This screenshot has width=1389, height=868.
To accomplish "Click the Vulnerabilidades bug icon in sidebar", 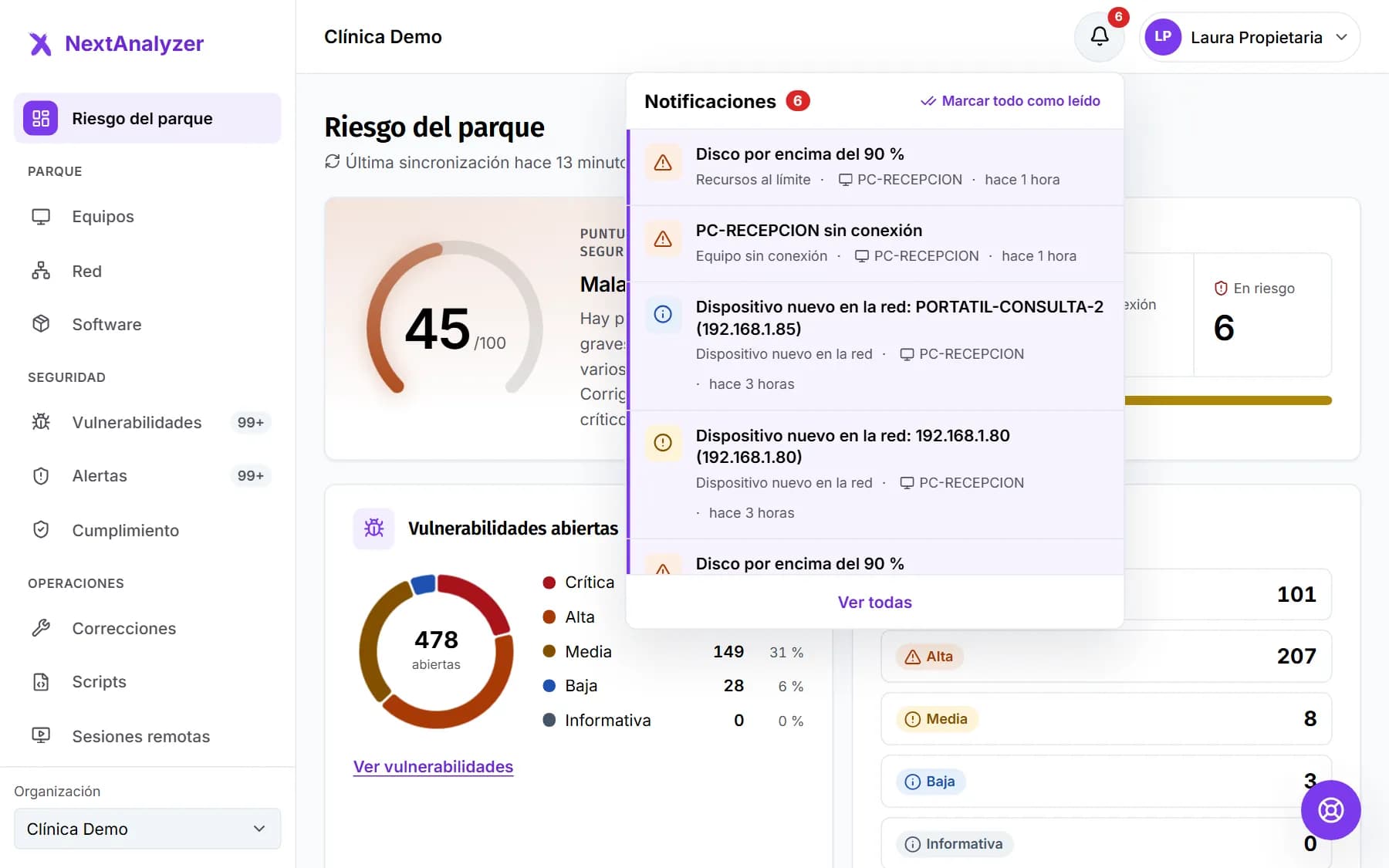I will pos(41,422).
